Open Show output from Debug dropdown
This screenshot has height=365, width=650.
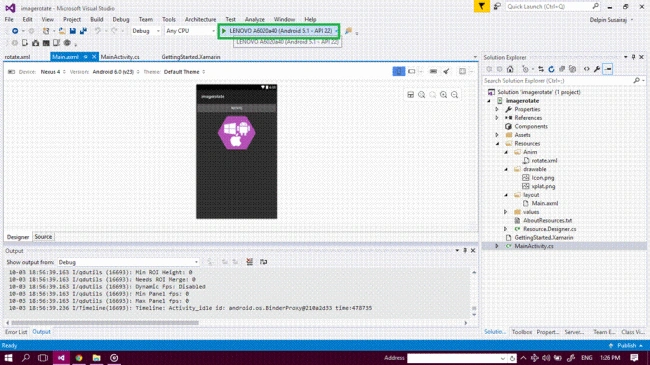tap(128, 262)
